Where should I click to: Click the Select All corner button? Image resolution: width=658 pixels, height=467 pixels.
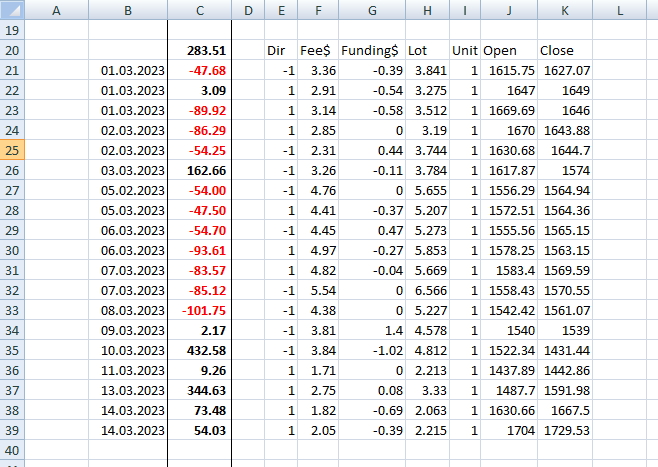12,10
